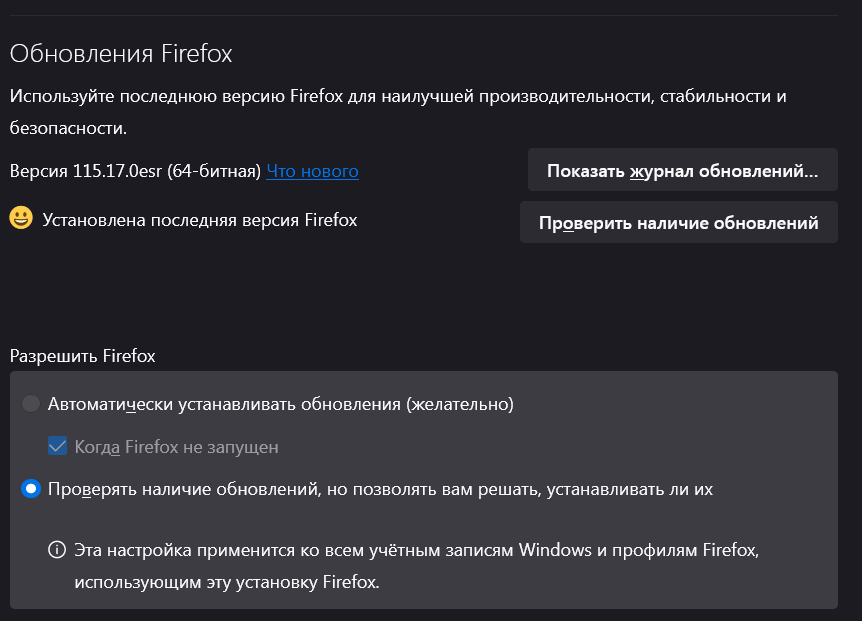Image resolution: width=862 pixels, height=621 pixels.
Task: Click the word "безопасности" ending the description
Action: [x=67, y=128]
